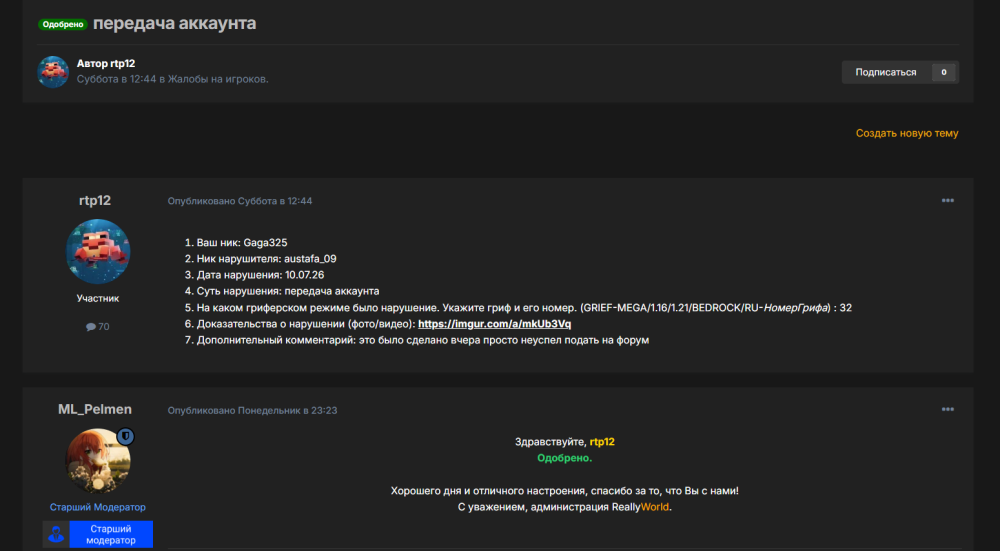Click Опубликовано Понедельник в 23:23 timestamp

pyautogui.click(x=253, y=410)
